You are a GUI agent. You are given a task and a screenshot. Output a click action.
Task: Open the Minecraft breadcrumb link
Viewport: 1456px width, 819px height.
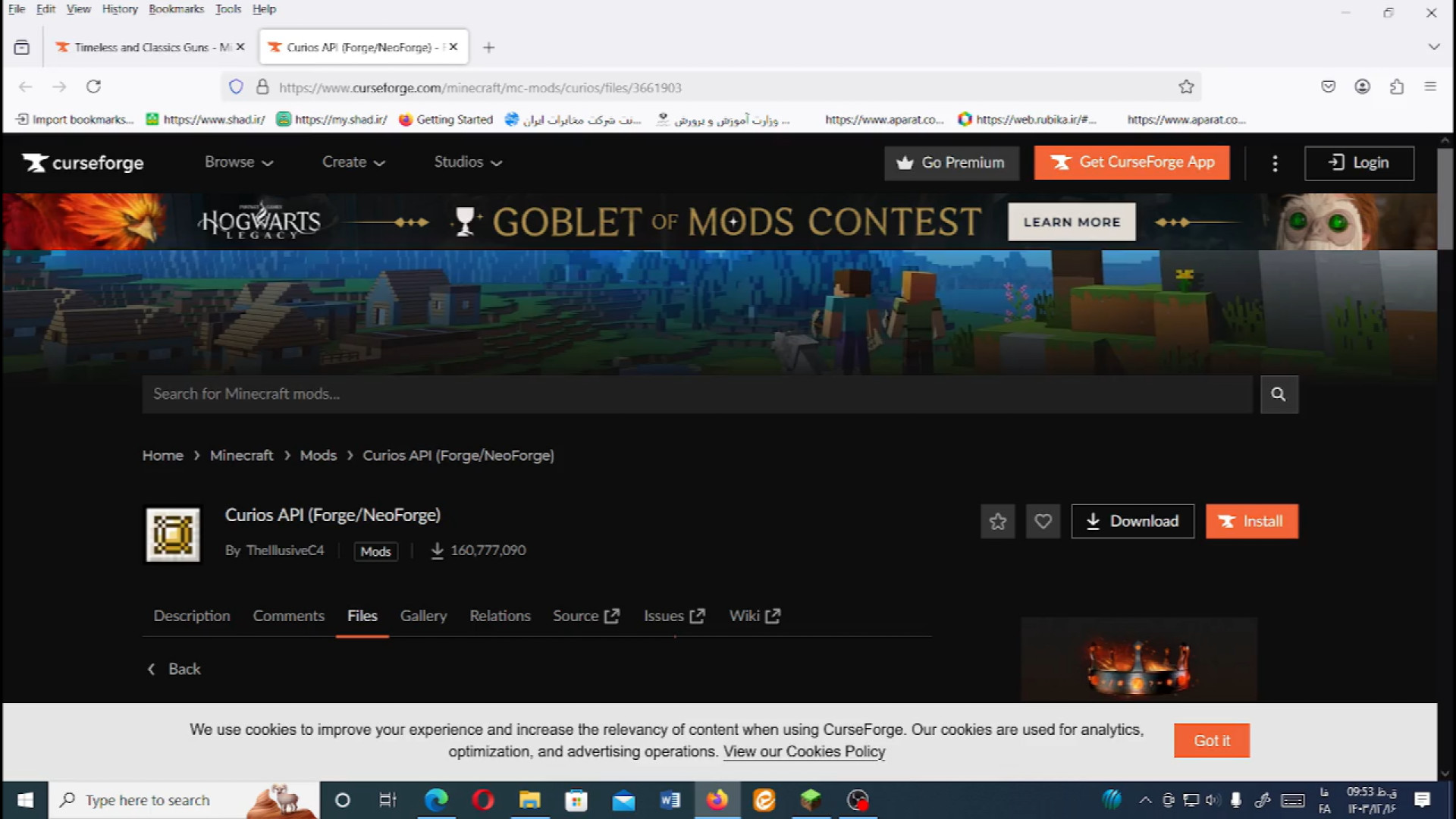coord(241,456)
